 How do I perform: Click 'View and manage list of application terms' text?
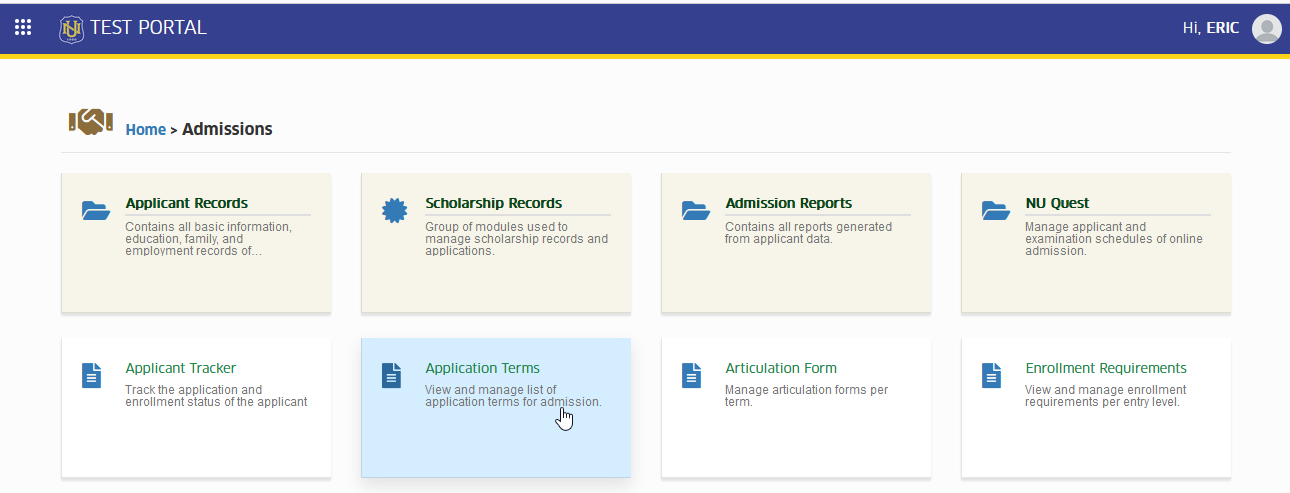coord(513,396)
